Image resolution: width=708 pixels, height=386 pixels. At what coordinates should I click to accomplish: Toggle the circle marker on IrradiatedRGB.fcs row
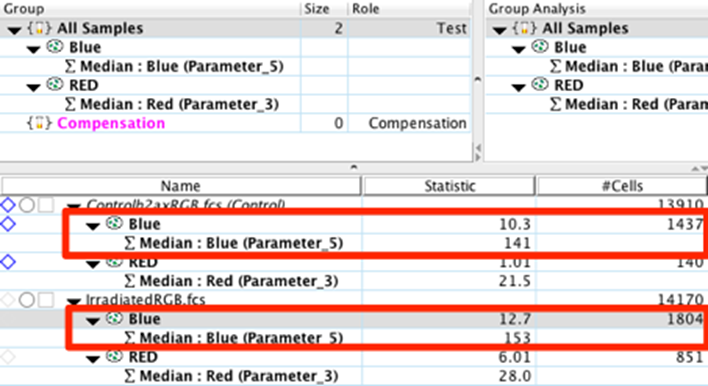click(x=27, y=299)
